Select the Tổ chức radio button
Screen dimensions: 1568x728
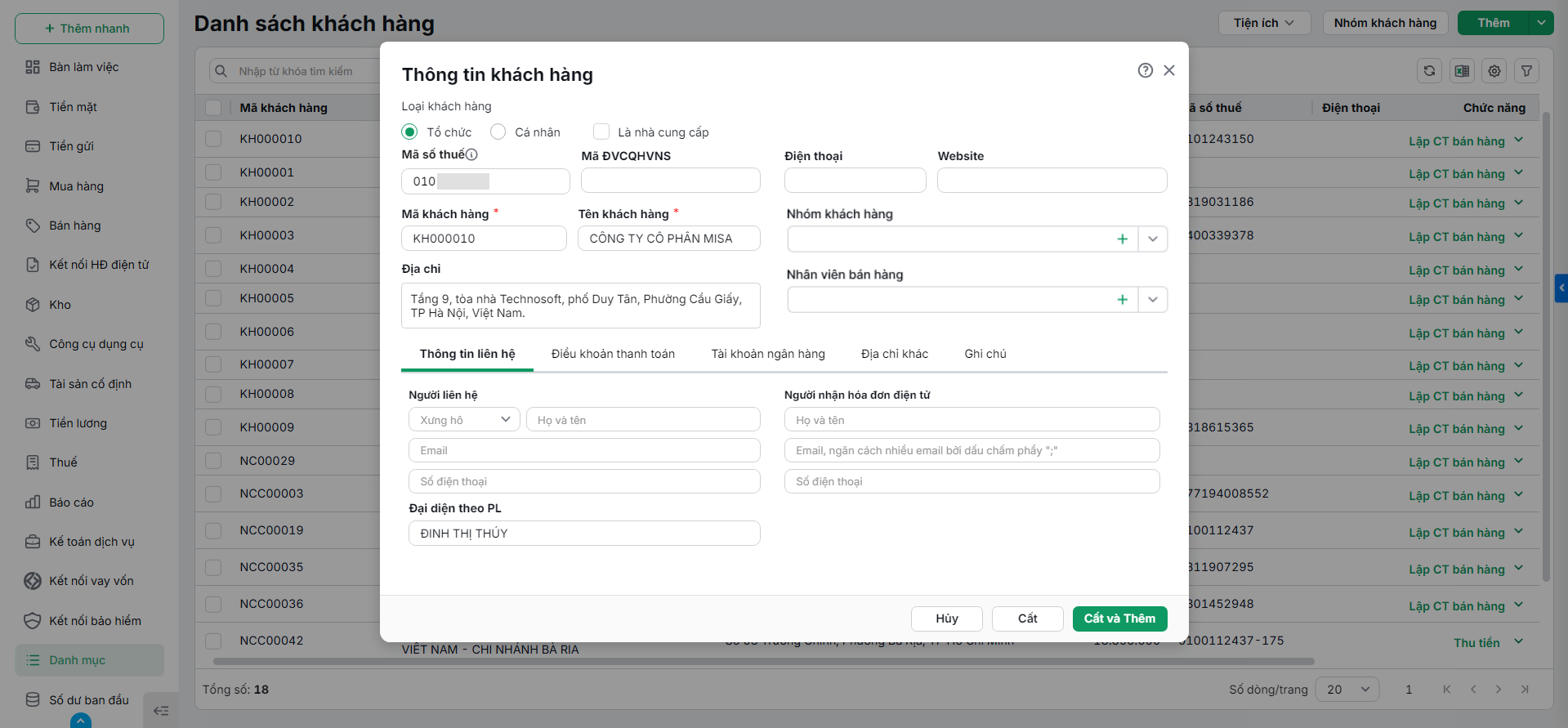(x=409, y=132)
